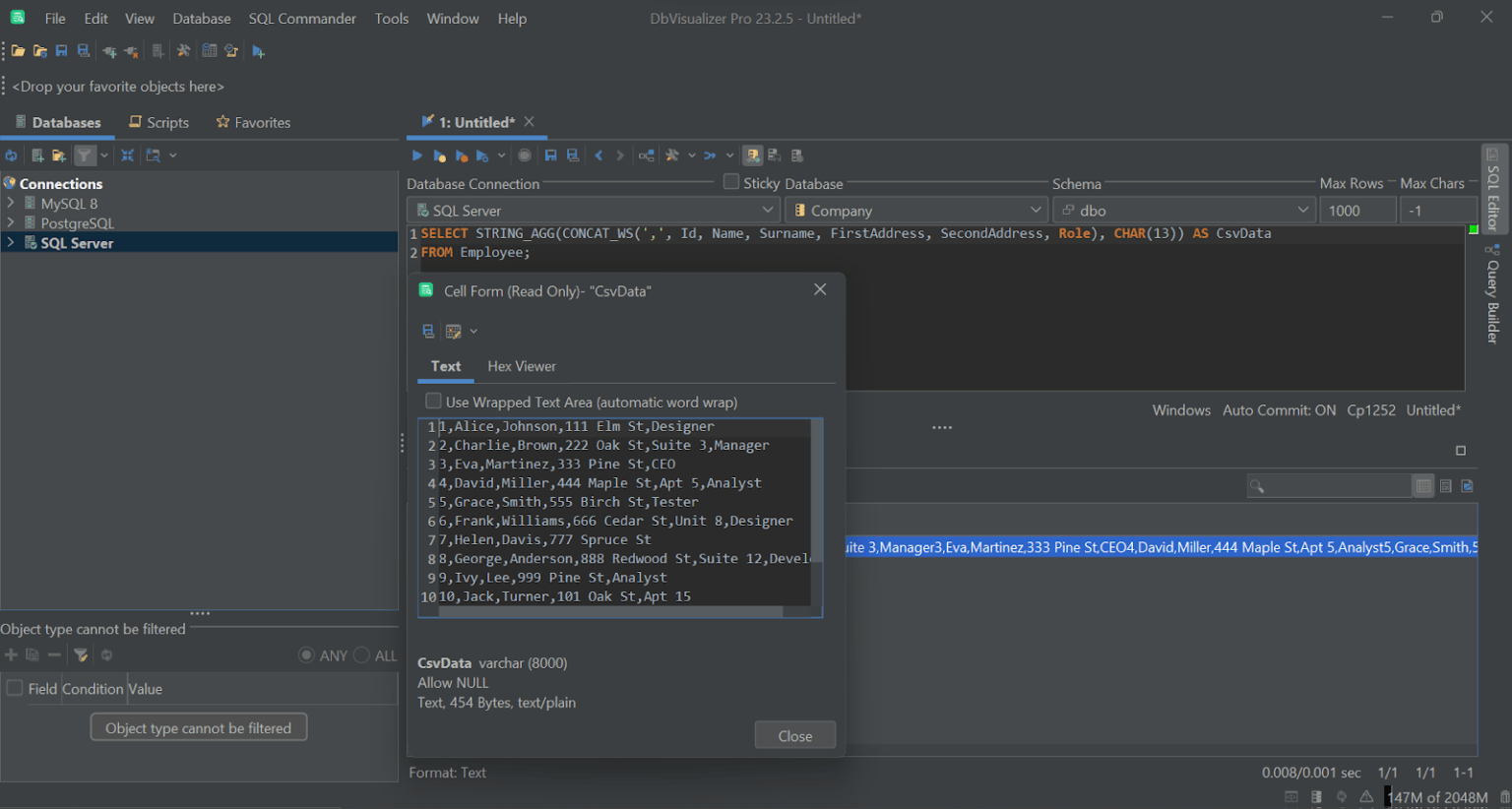Image resolution: width=1512 pixels, height=809 pixels.
Task: Toggle Sticky Database checkbox
Action: click(x=731, y=182)
